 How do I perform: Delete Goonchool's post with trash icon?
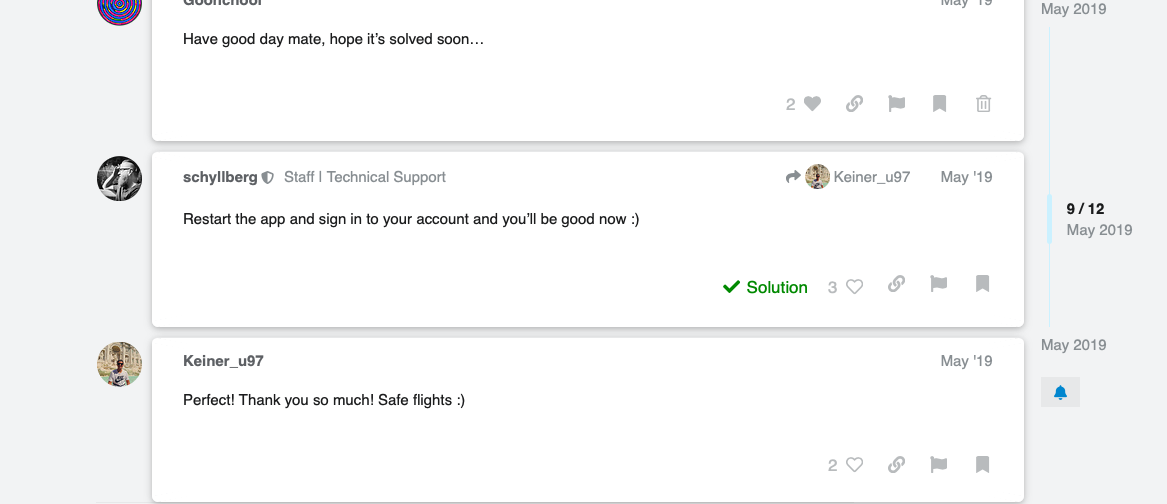[983, 103]
